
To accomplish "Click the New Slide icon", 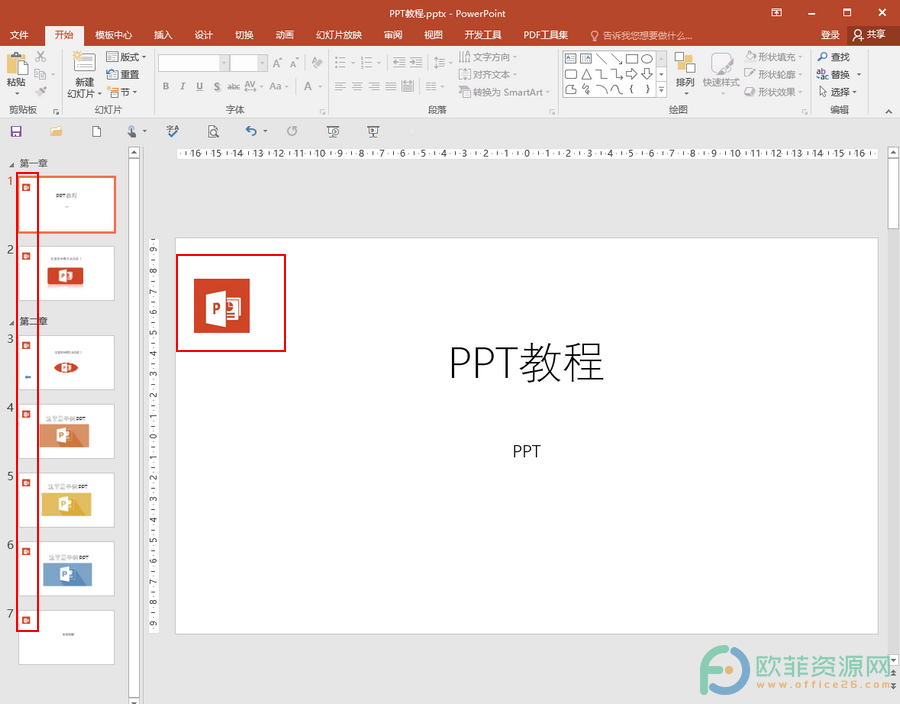I will pos(84,63).
